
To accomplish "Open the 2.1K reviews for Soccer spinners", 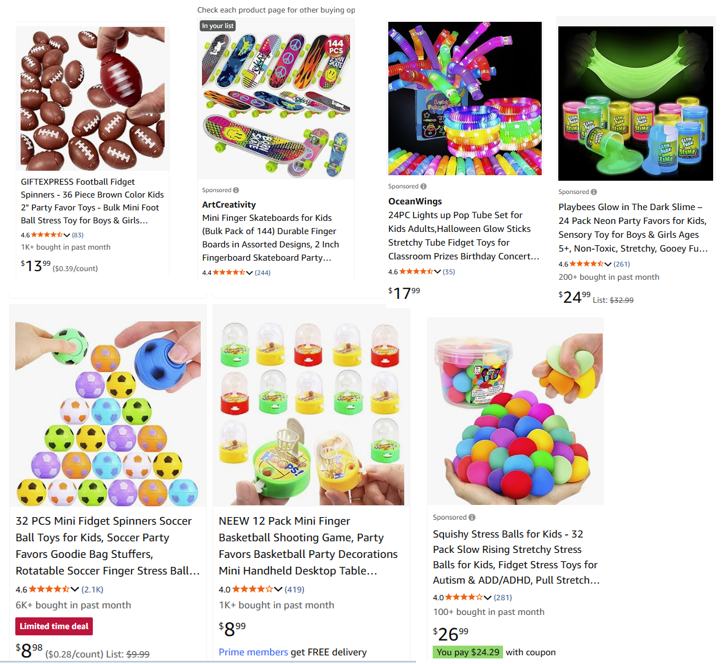I will 92,589.
